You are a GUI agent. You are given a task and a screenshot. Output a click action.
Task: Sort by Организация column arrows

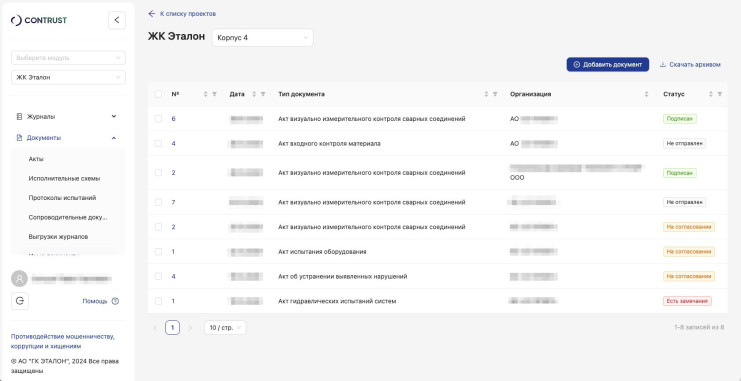tap(646, 94)
